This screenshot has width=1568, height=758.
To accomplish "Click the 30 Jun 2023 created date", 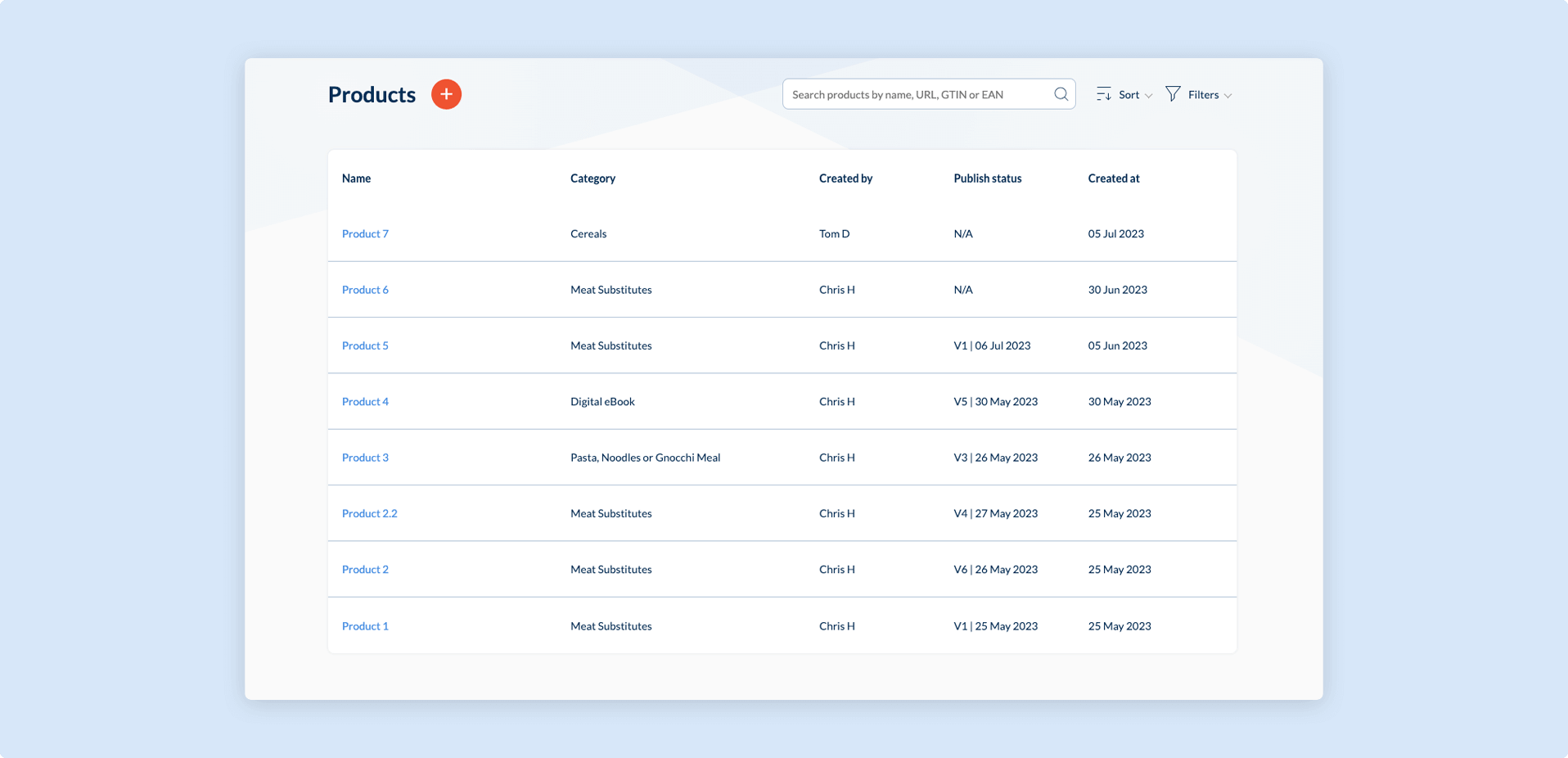I will 1117,290.
